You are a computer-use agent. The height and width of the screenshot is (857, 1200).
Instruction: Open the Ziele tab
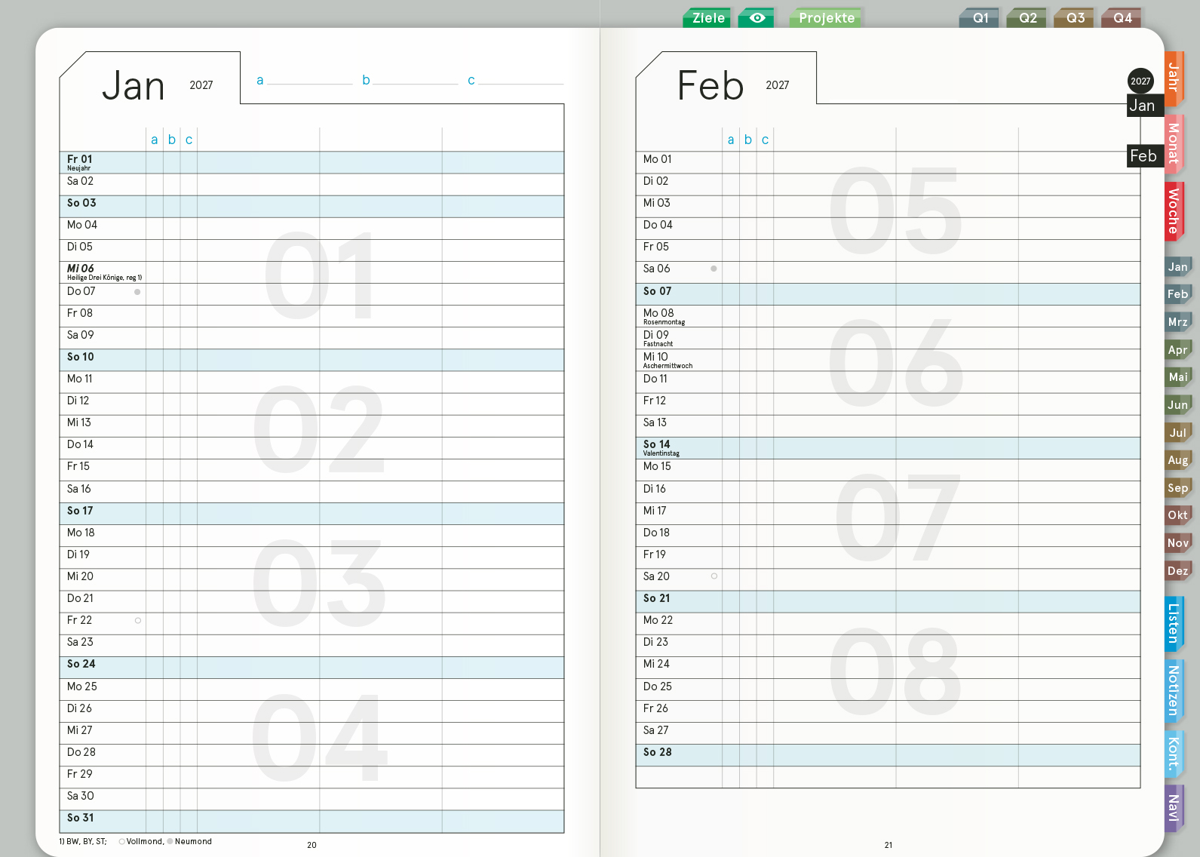click(x=708, y=18)
